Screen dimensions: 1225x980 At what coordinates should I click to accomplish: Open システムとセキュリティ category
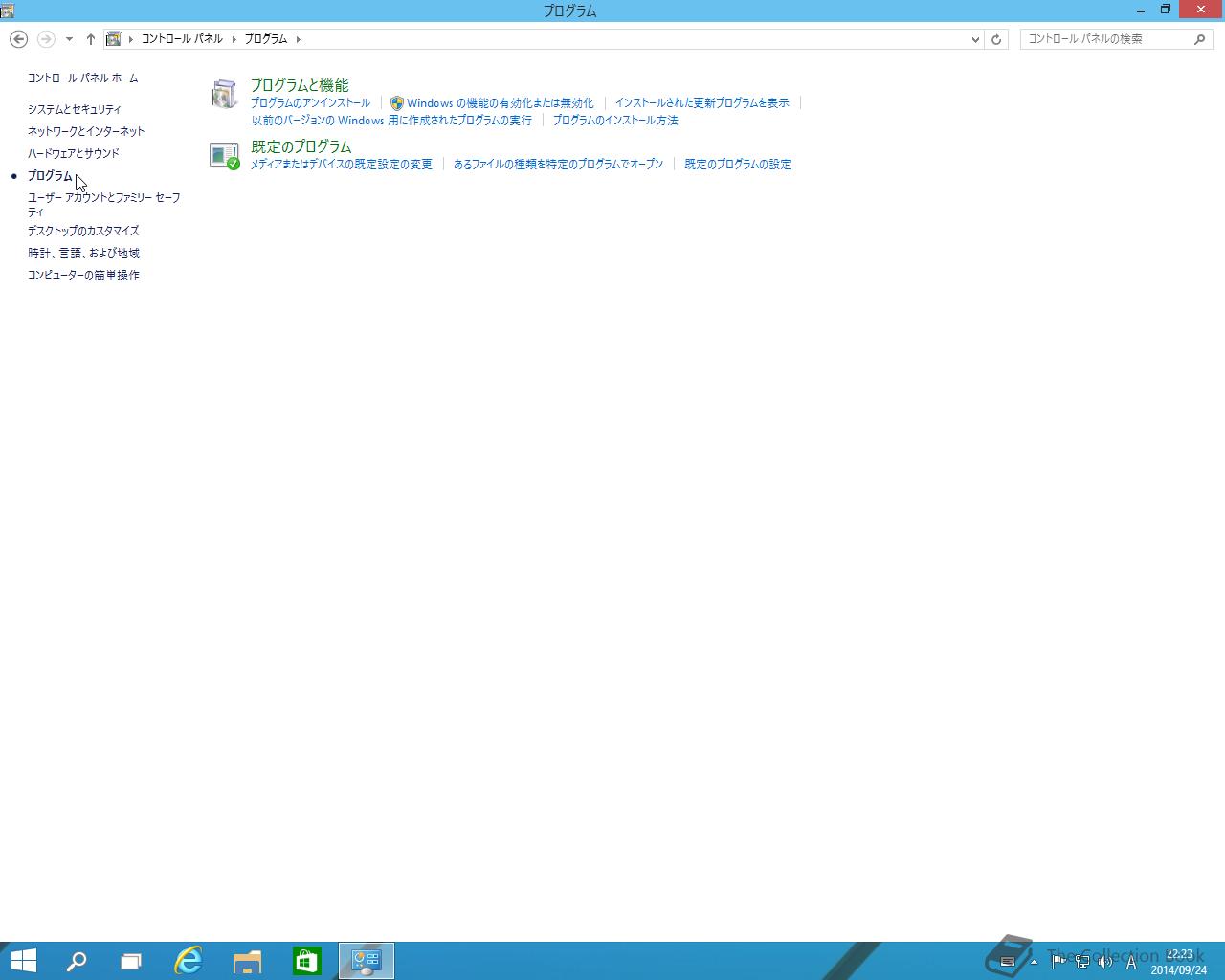coord(74,110)
